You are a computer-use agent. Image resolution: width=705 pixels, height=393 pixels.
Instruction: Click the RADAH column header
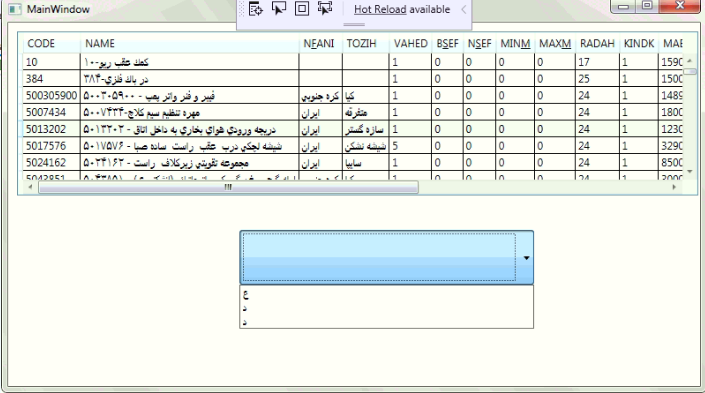point(597,44)
